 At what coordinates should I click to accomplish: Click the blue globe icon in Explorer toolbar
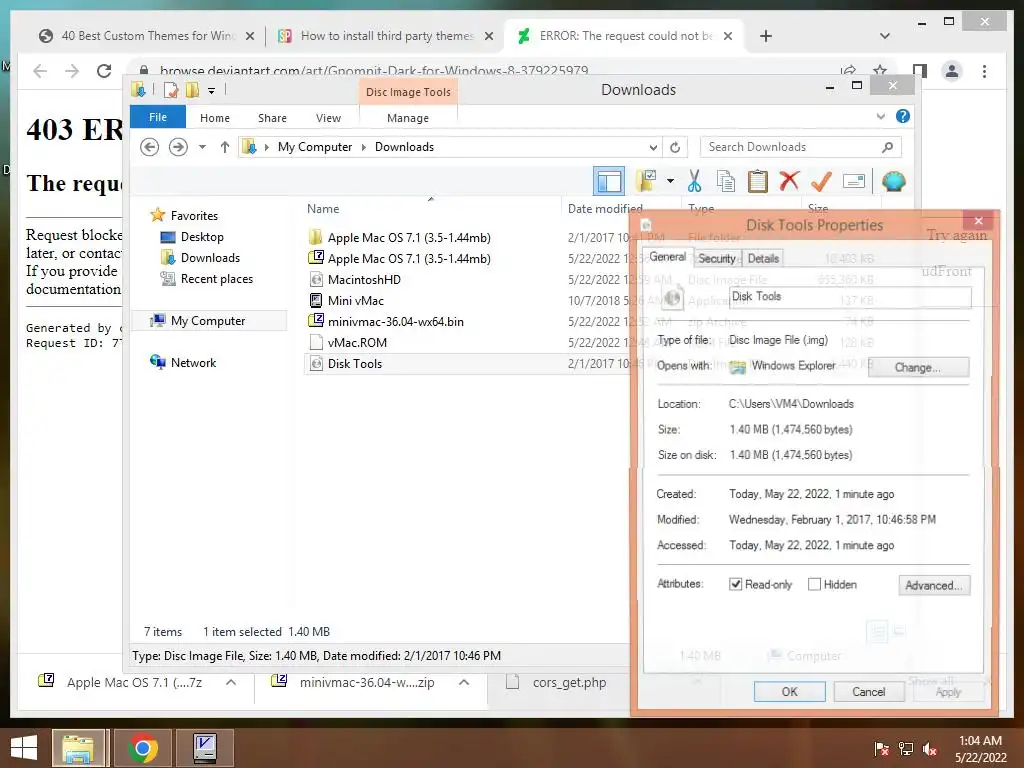893,181
